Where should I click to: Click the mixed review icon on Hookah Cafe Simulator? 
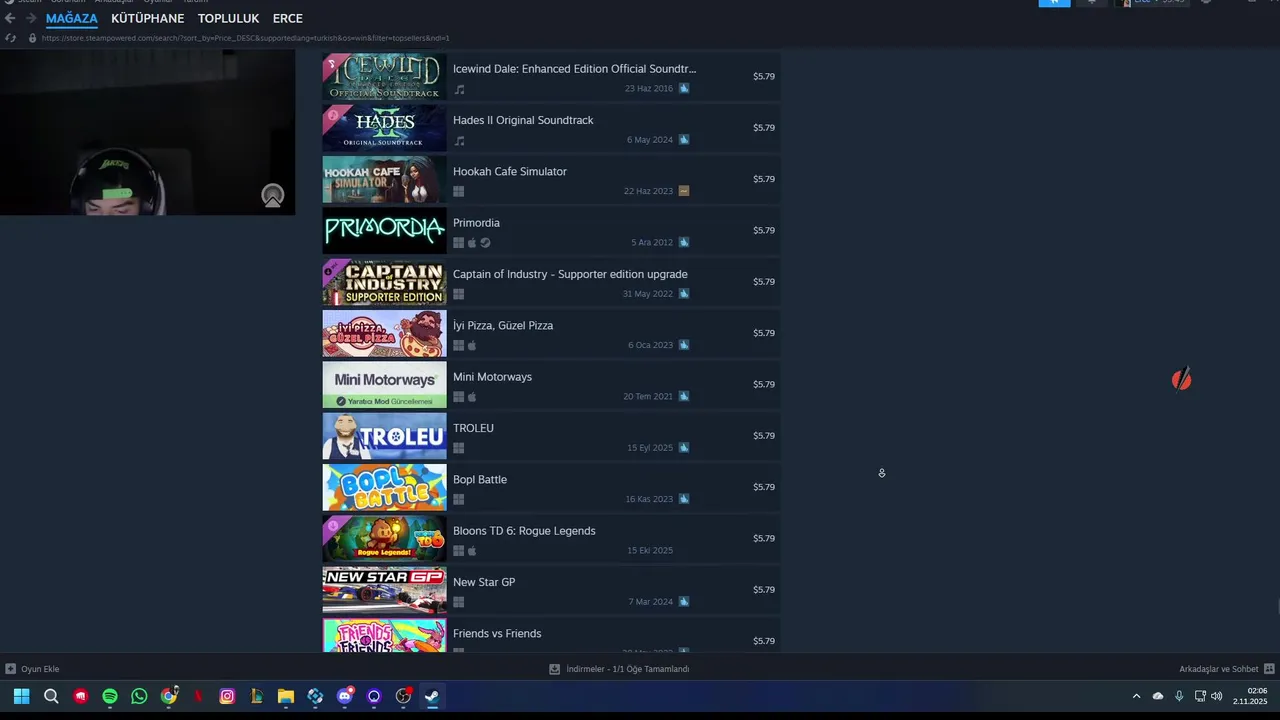pos(684,191)
